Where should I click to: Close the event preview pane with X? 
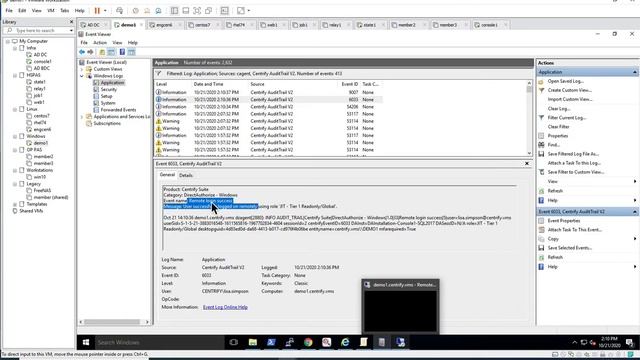click(527, 163)
